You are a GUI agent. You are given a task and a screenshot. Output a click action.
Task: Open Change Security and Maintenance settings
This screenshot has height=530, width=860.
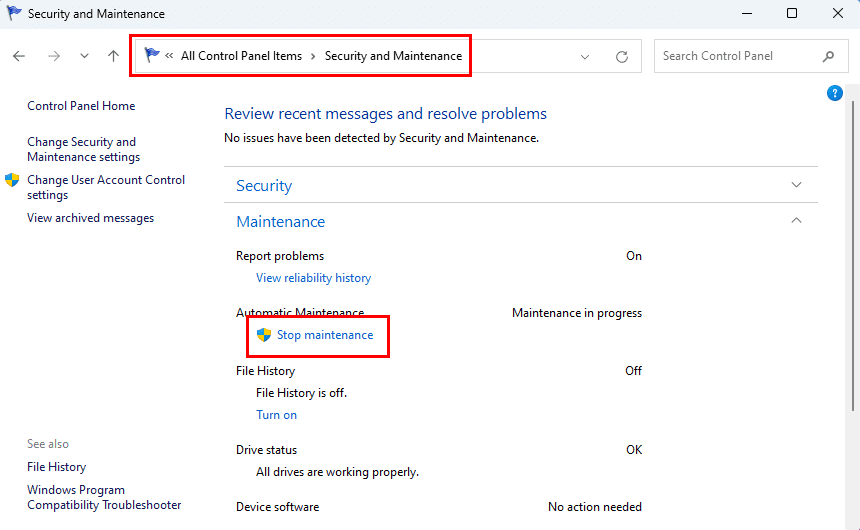pos(83,149)
